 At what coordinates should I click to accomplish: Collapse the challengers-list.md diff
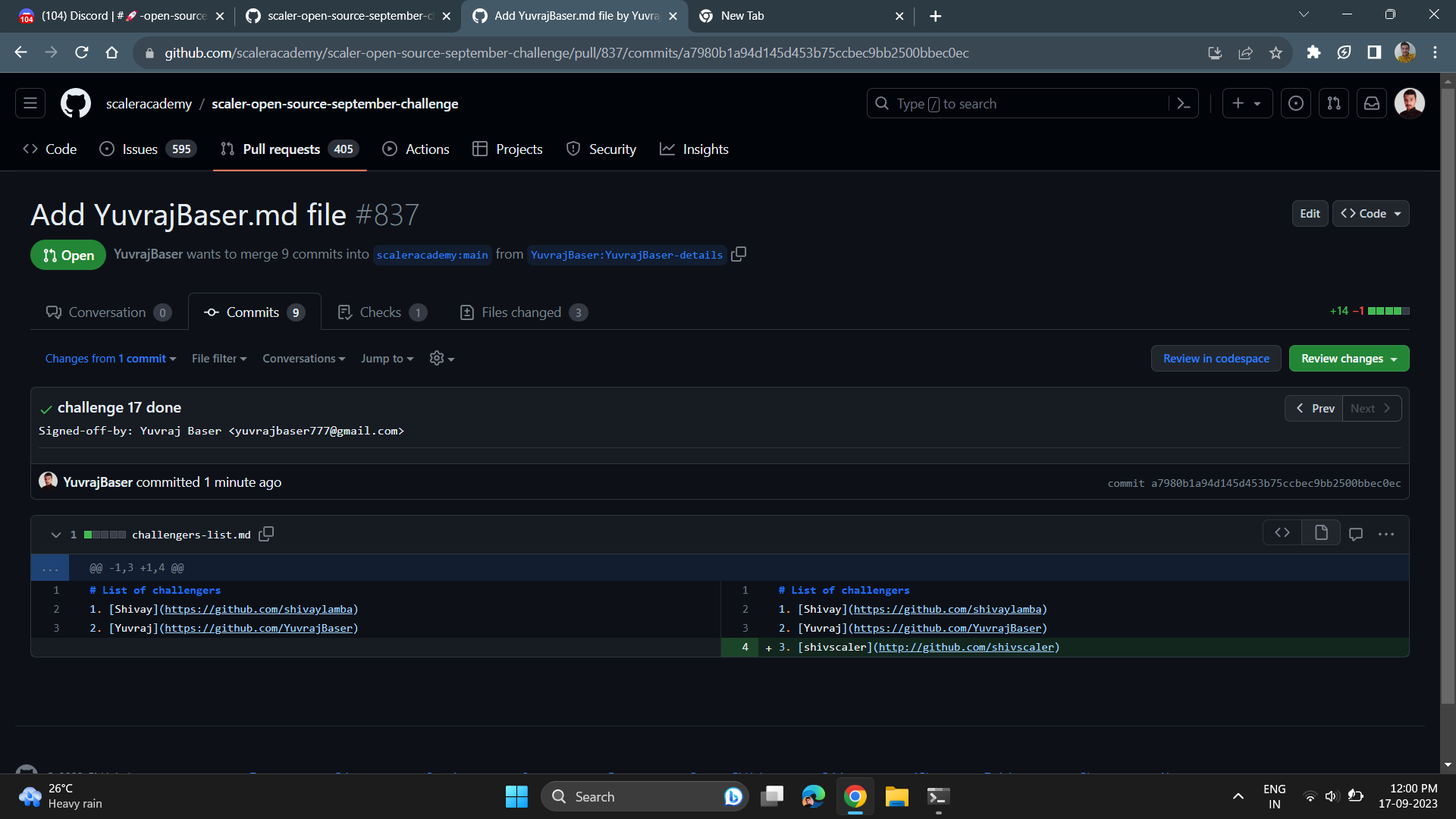click(55, 534)
